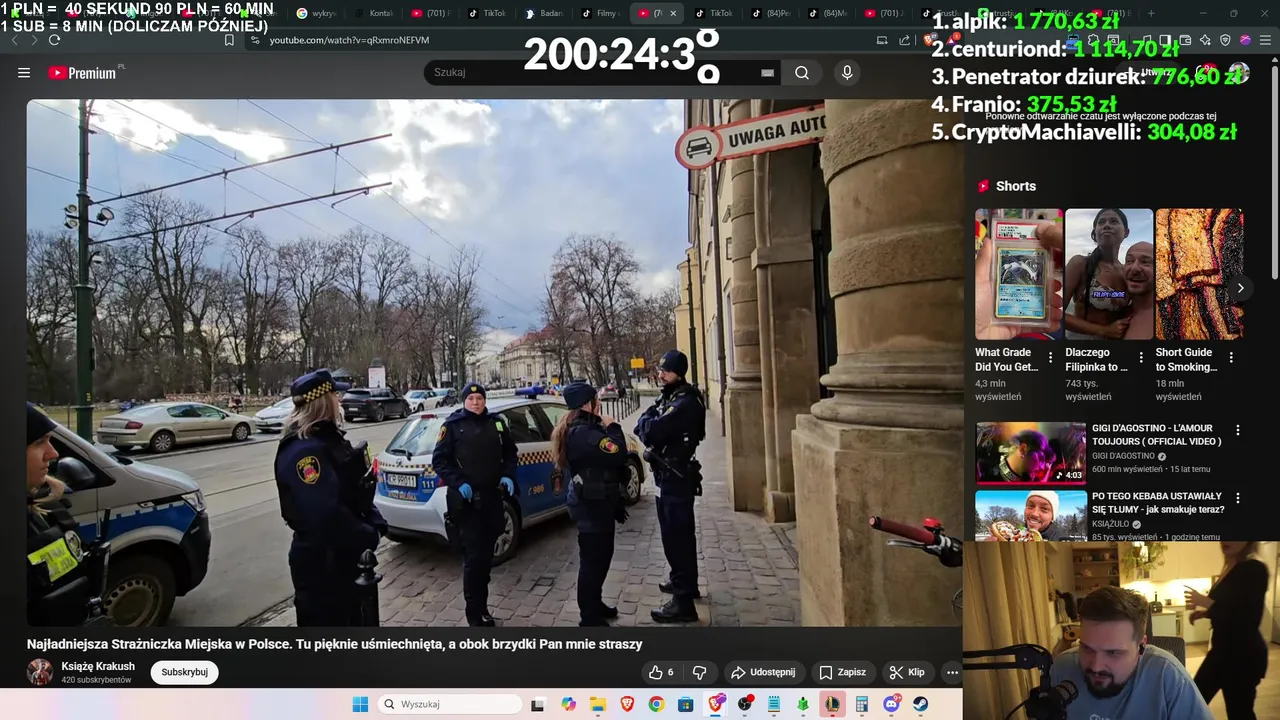Subscribe with the Subskrybuj button
The image size is (1280, 720).
(184, 672)
